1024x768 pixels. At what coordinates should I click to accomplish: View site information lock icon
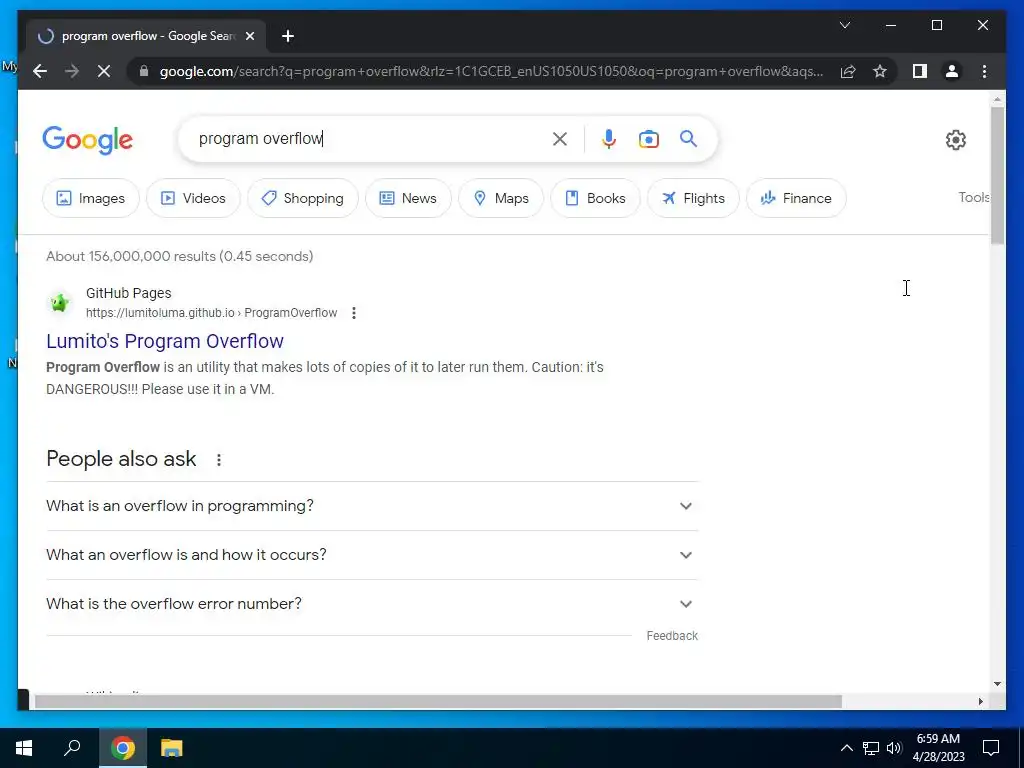coord(144,71)
